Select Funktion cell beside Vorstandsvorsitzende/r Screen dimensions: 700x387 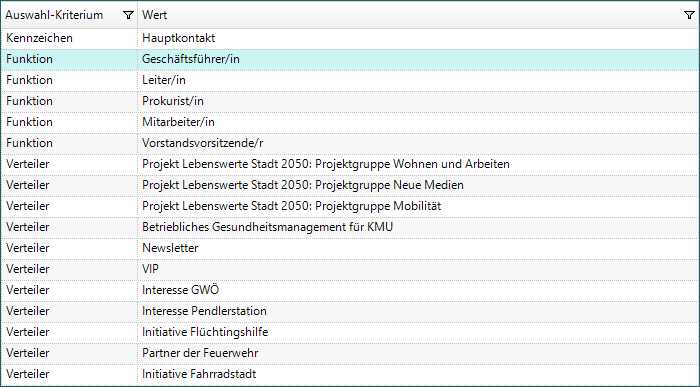tap(69, 143)
